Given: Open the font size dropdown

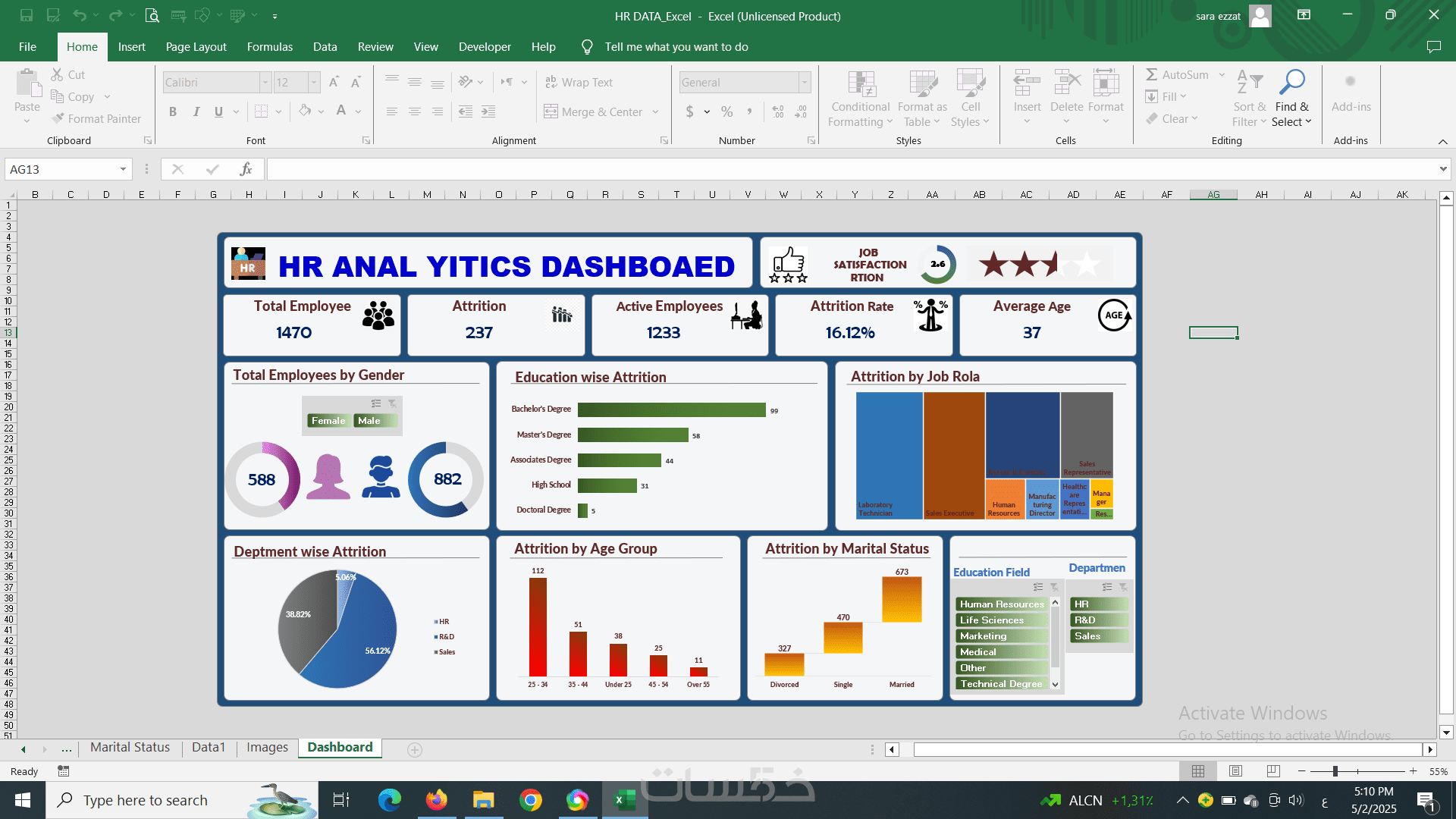Looking at the screenshot, I should (x=313, y=82).
